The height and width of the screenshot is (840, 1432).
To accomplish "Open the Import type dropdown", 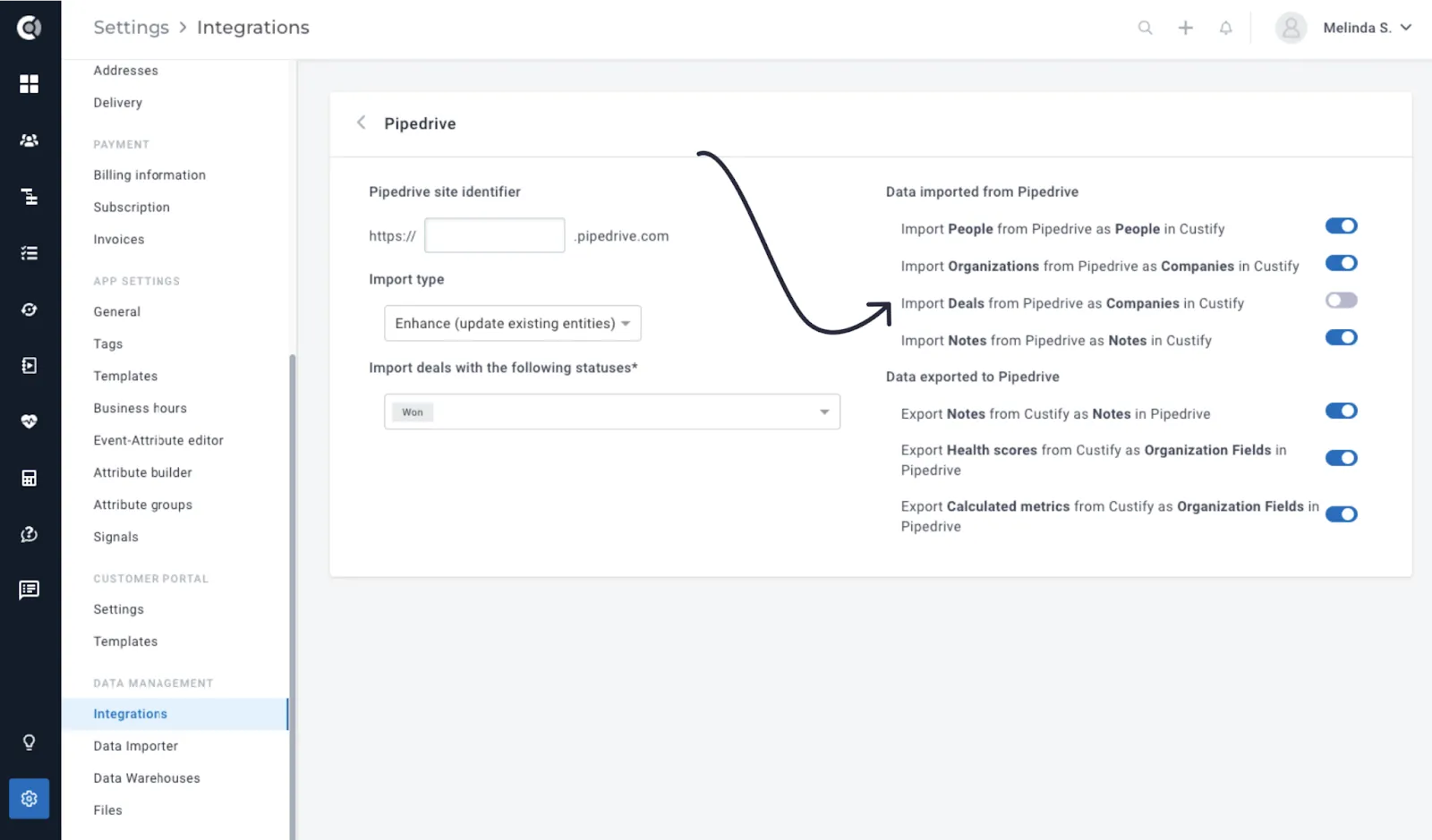I will [513, 323].
